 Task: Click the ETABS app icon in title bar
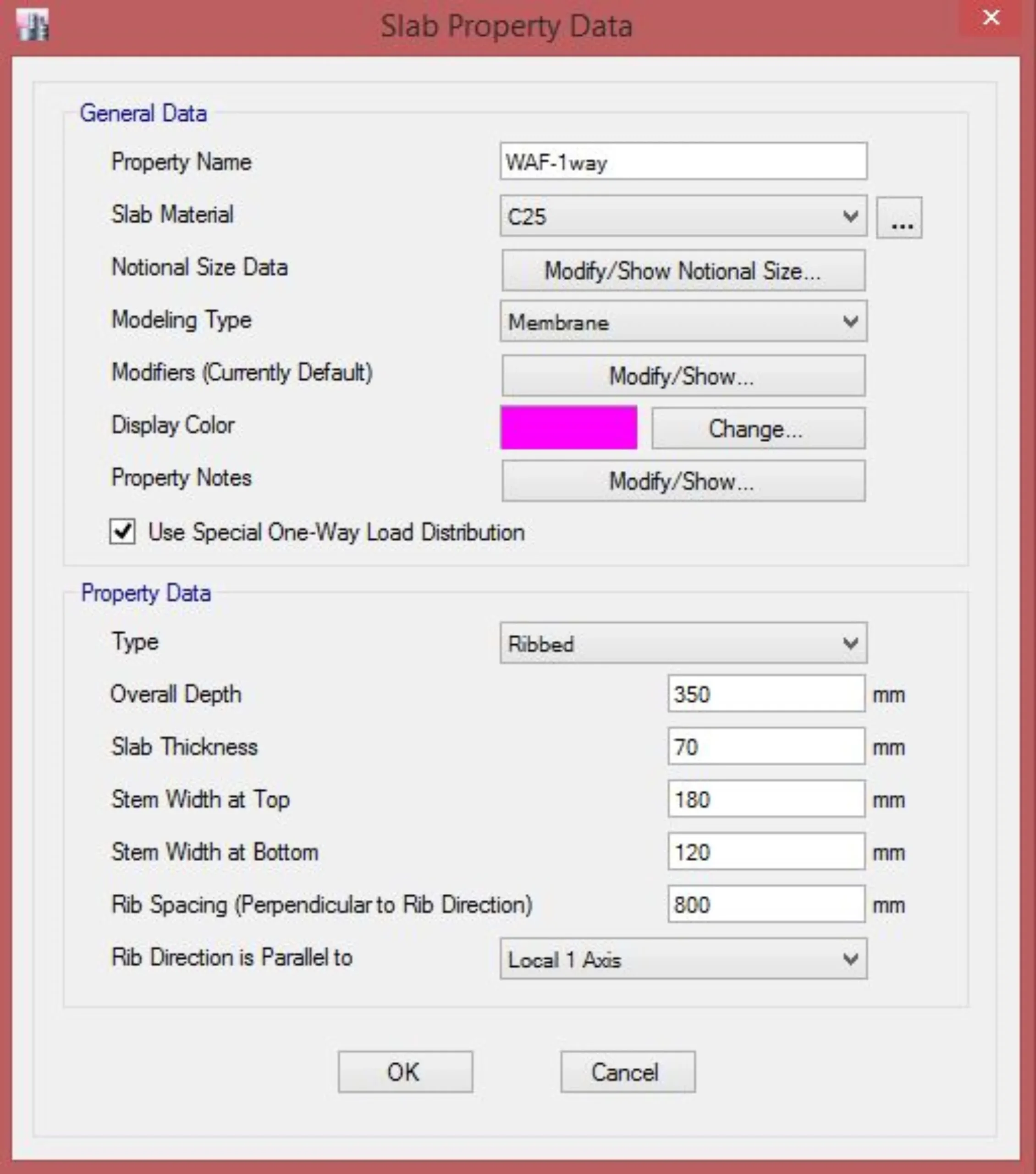[33, 26]
